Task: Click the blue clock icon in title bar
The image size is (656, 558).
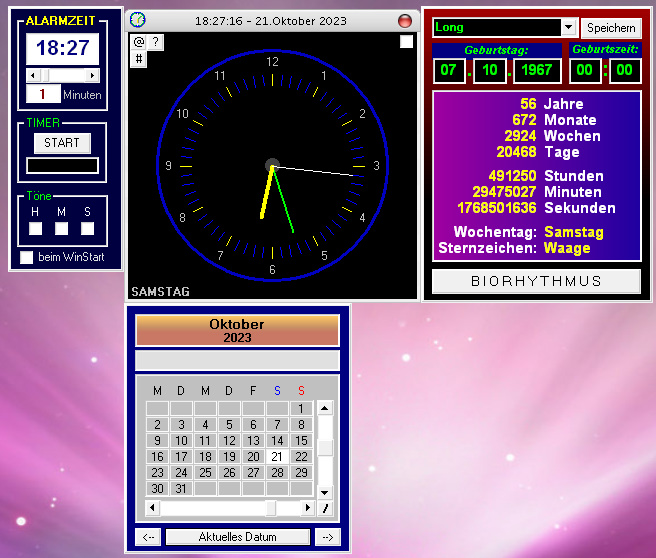Action: coord(137,20)
